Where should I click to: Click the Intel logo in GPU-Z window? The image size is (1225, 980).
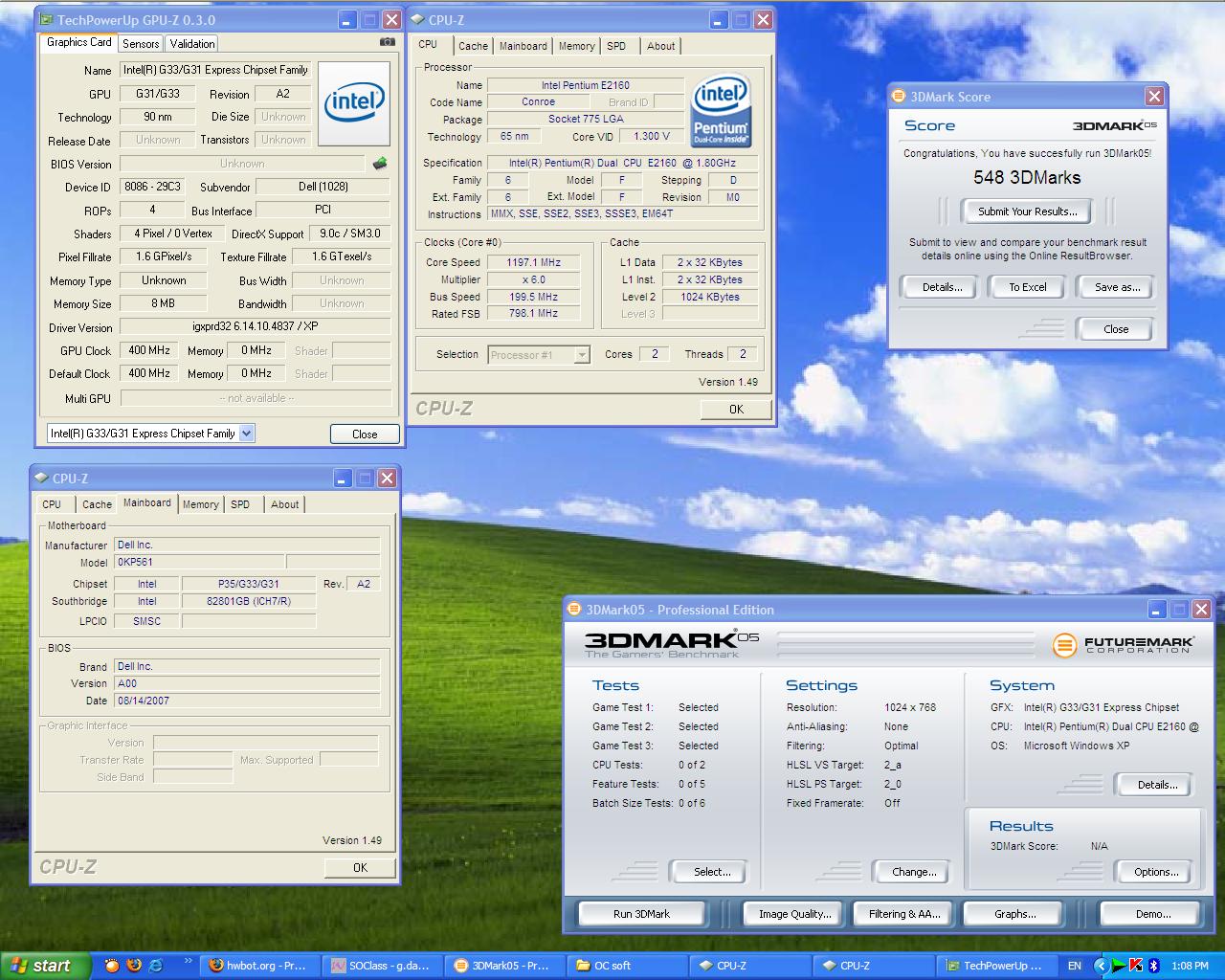point(354,102)
